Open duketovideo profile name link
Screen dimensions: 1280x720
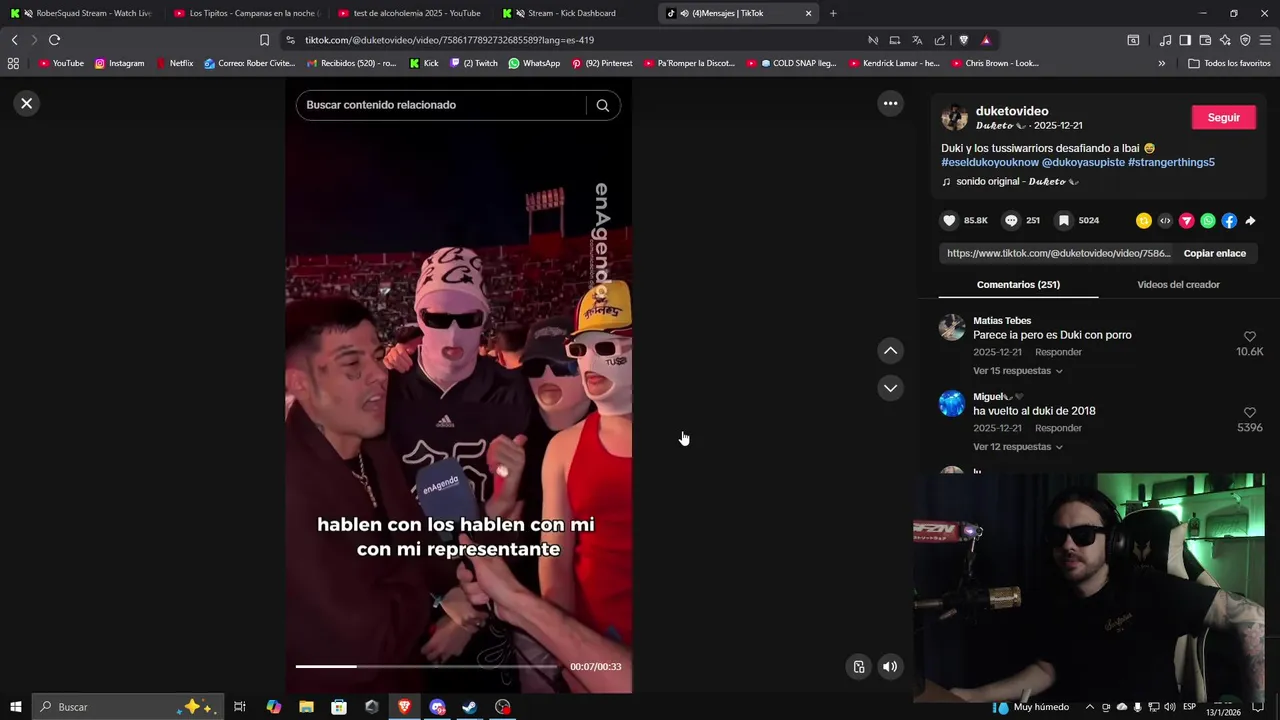click(1012, 111)
